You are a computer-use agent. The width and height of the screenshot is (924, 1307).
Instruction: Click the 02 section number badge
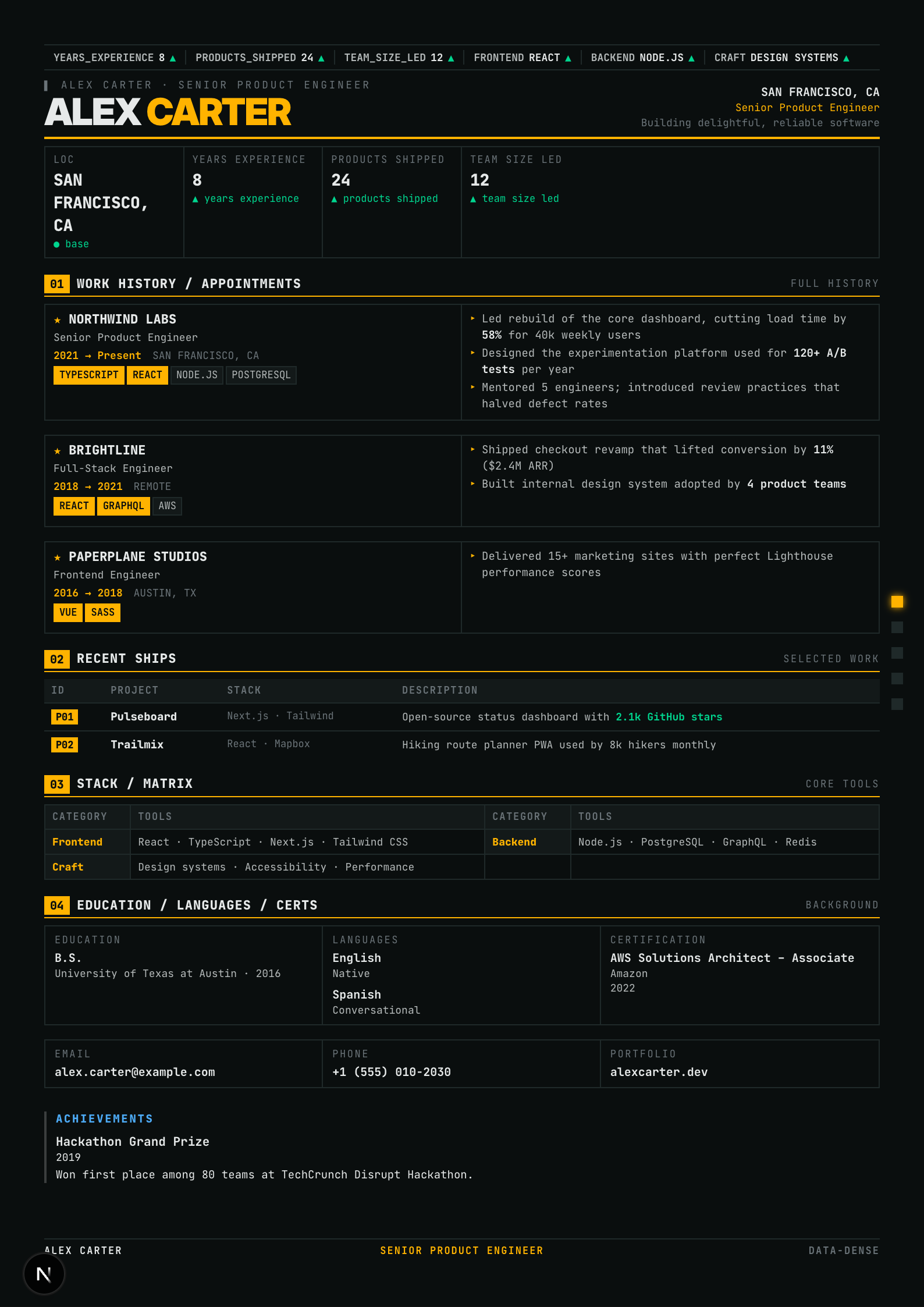click(x=57, y=659)
